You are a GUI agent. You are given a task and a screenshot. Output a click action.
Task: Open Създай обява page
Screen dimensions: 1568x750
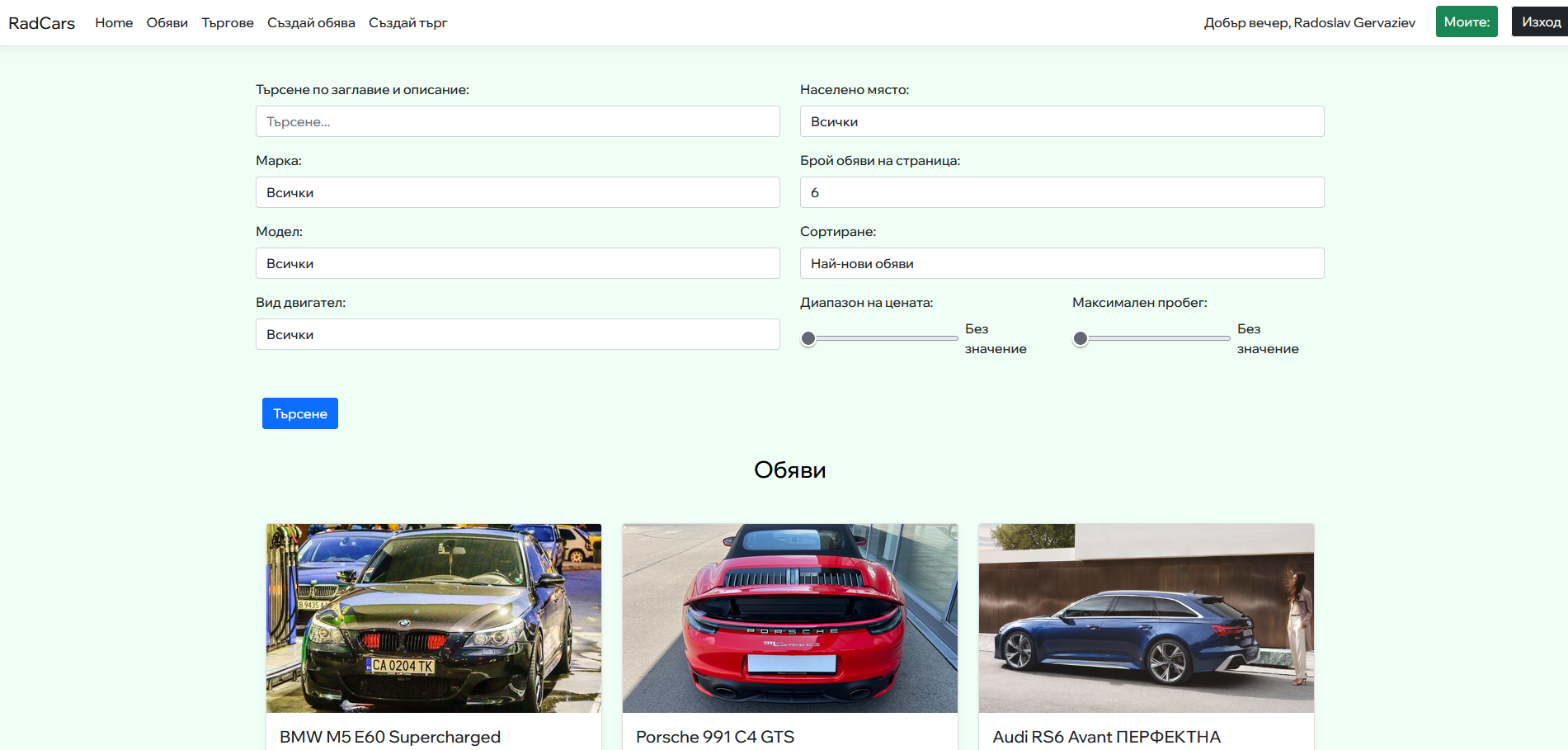(x=310, y=22)
